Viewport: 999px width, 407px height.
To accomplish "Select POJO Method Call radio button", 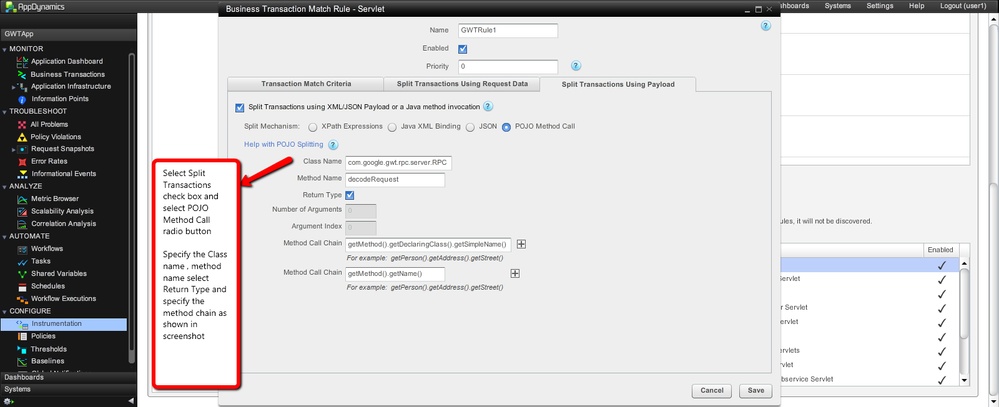I will pos(507,127).
